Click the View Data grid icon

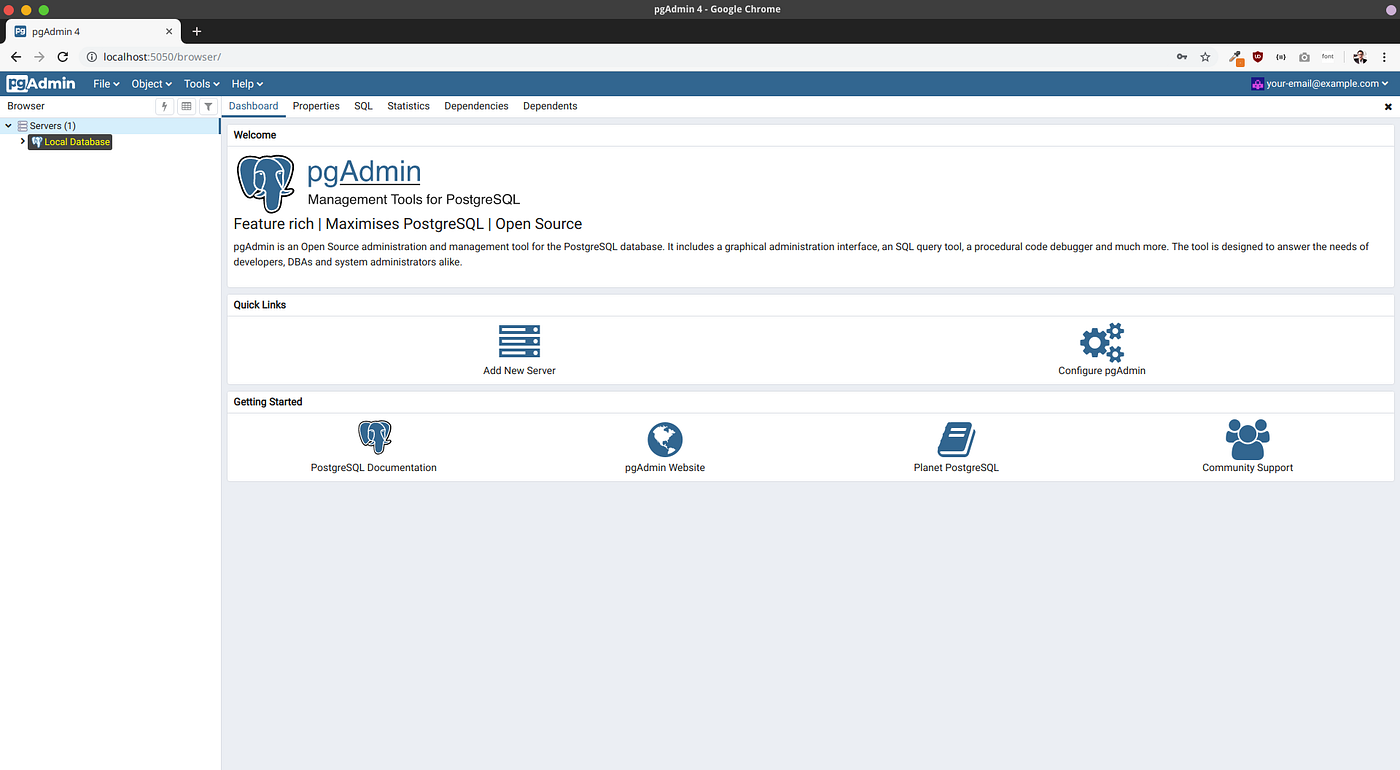(x=186, y=106)
